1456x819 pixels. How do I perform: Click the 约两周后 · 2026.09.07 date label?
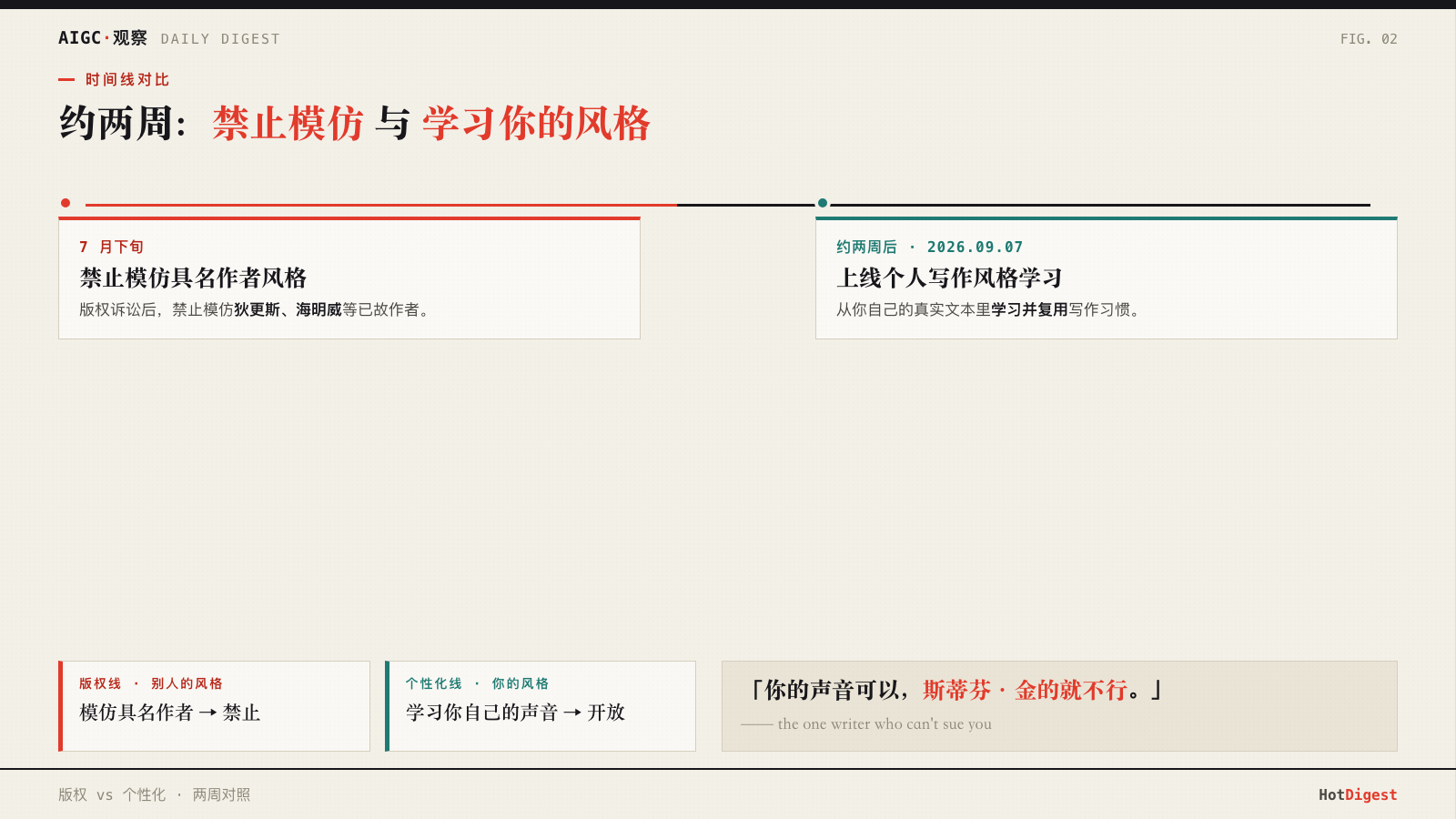[x=929, y=247]
